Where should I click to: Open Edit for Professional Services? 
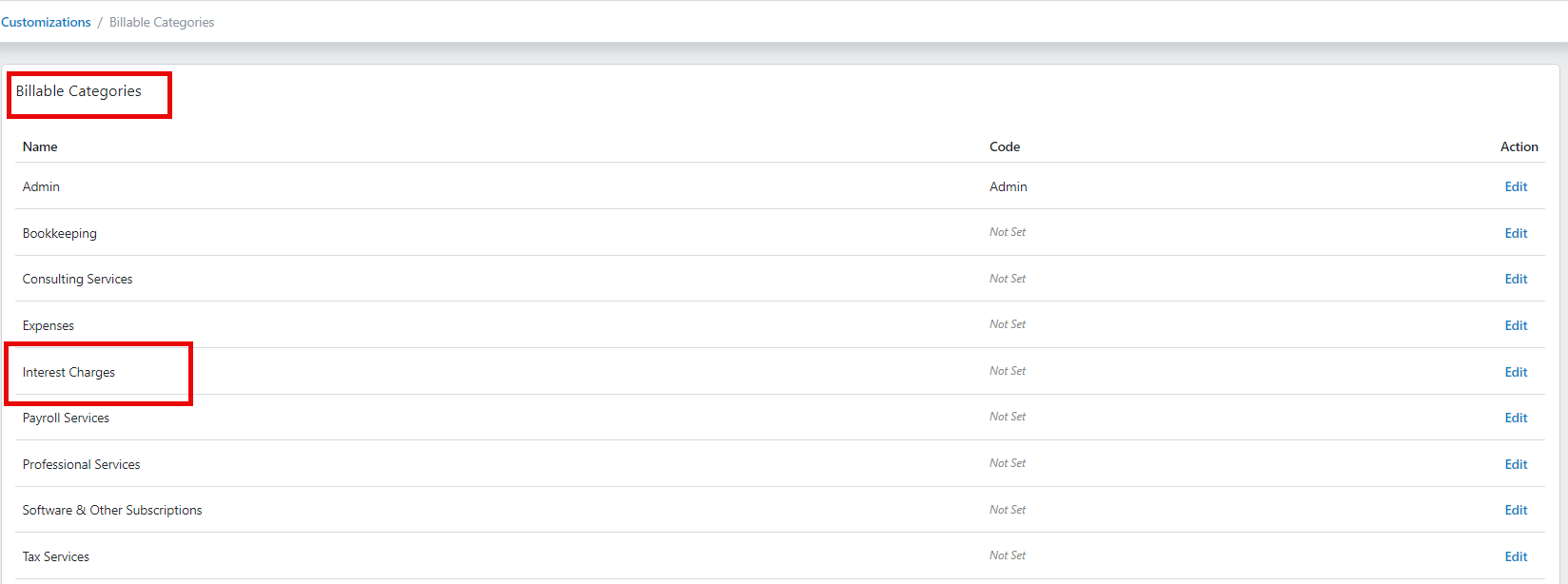(x=1516, y=464)
